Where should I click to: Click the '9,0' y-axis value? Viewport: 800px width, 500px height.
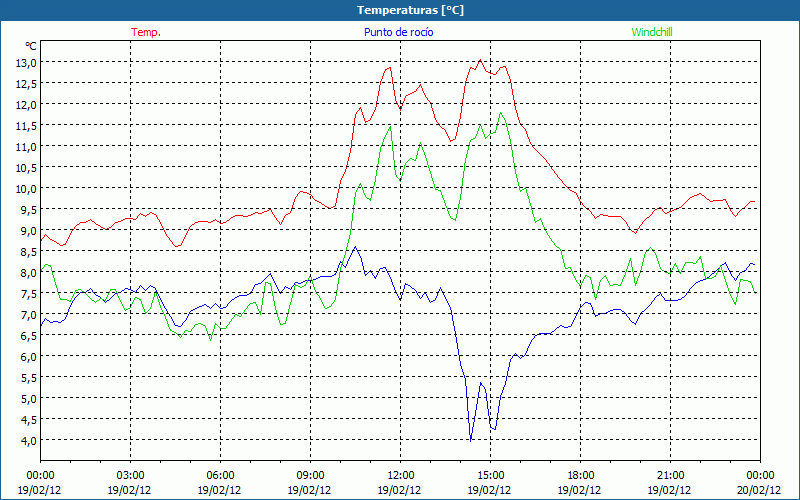click(x=29, y=231)
